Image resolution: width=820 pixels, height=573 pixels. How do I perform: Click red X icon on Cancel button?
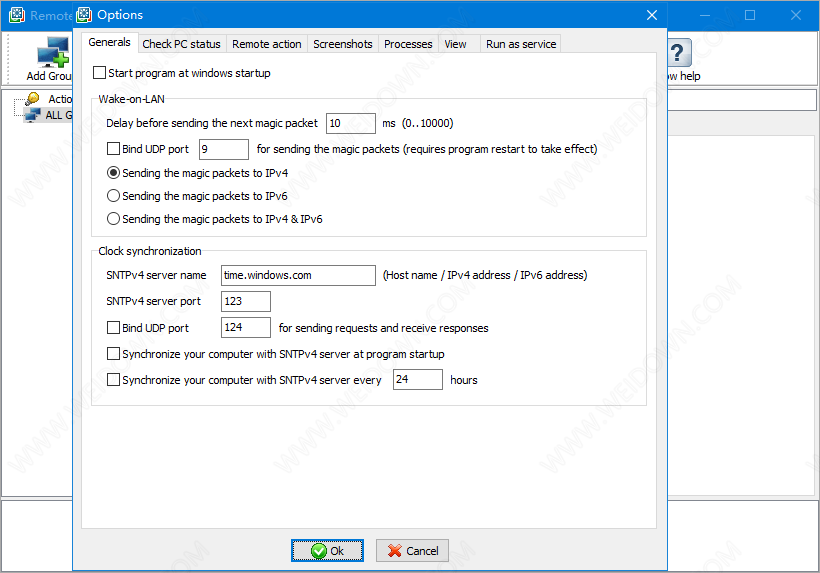pyautogui.click(x=395, y=551)
